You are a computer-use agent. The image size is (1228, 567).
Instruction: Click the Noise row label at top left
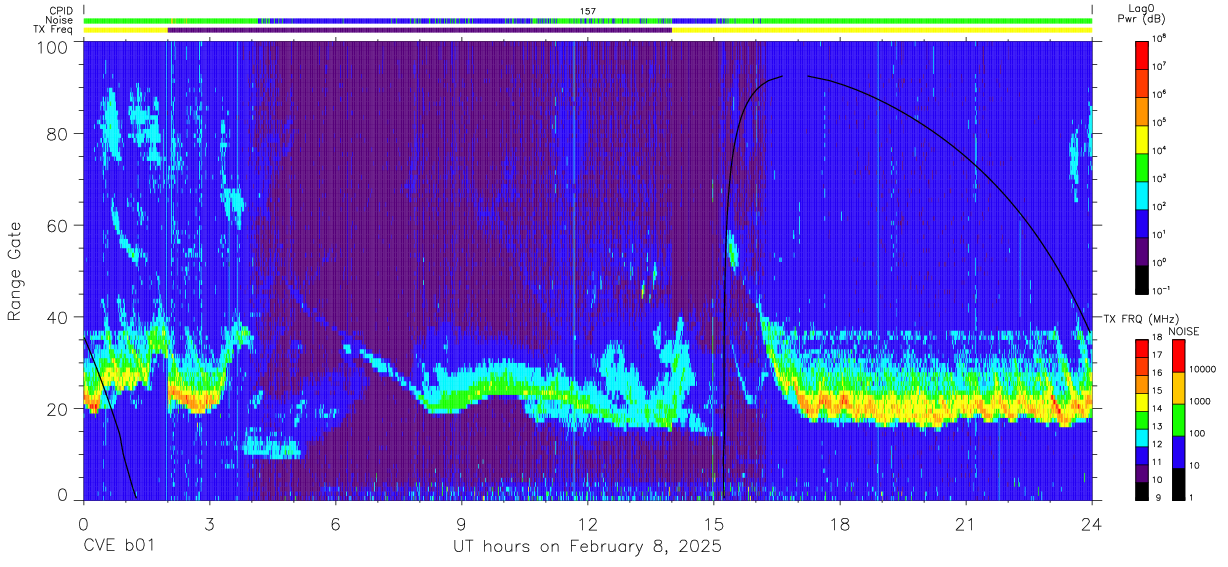point(59,20)
